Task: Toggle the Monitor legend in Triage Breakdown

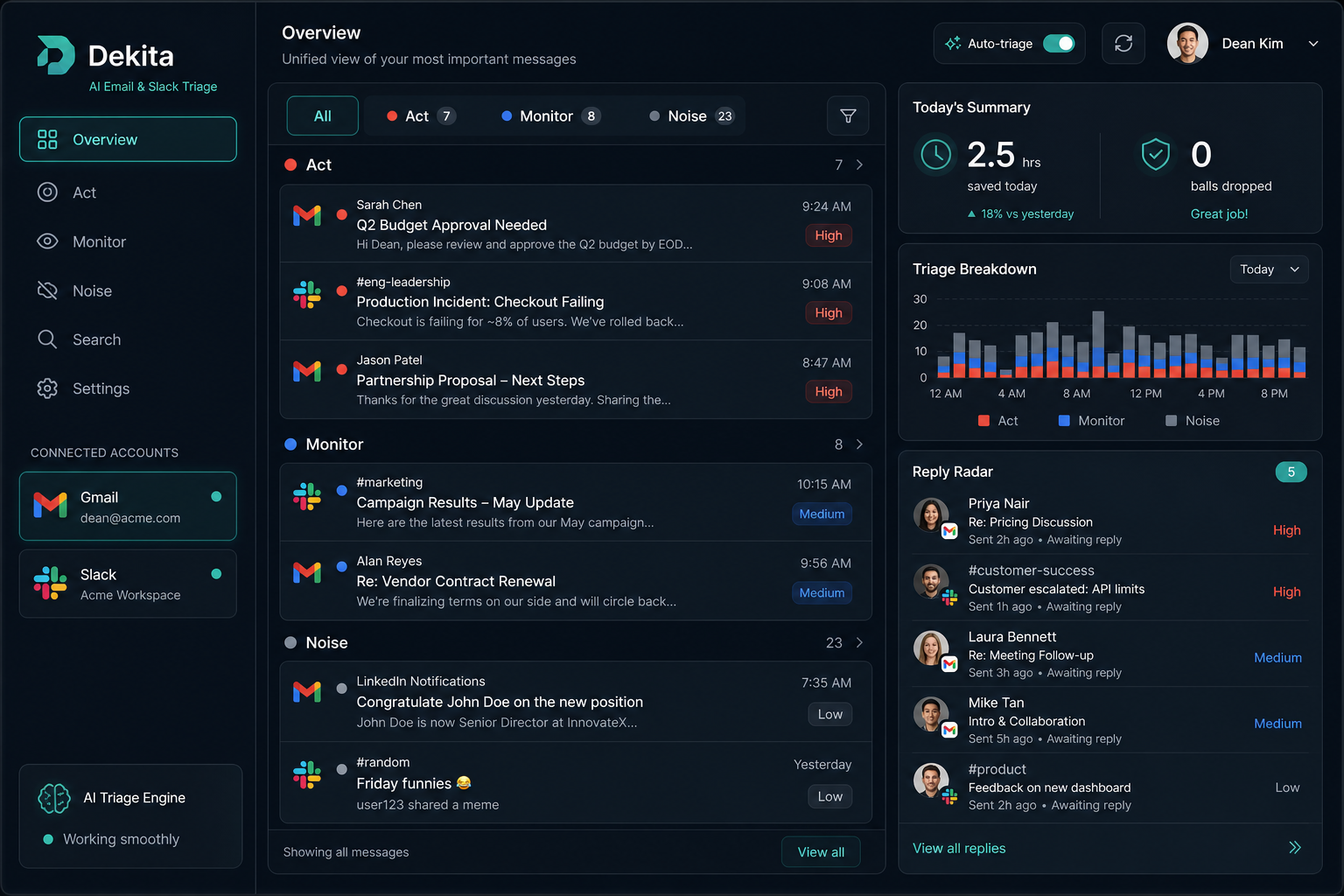Action: click(1091, 421)
